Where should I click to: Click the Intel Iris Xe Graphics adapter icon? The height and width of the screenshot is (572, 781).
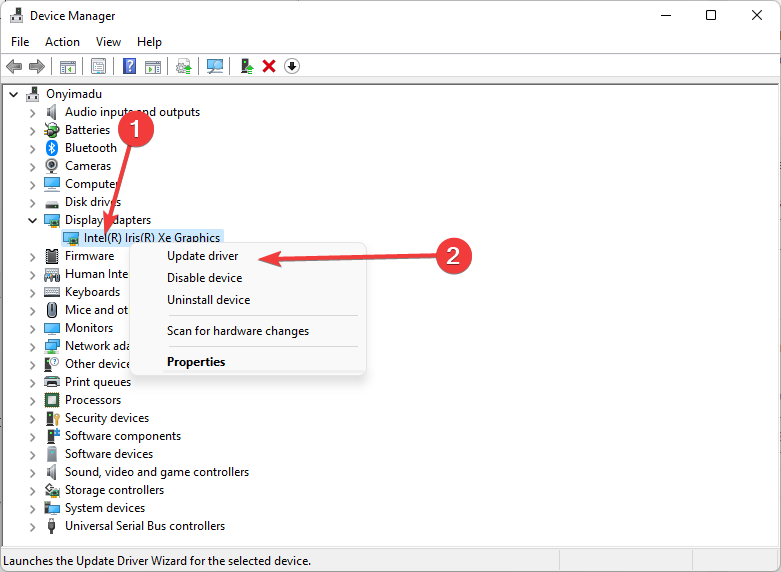click(x=71, y=238)
